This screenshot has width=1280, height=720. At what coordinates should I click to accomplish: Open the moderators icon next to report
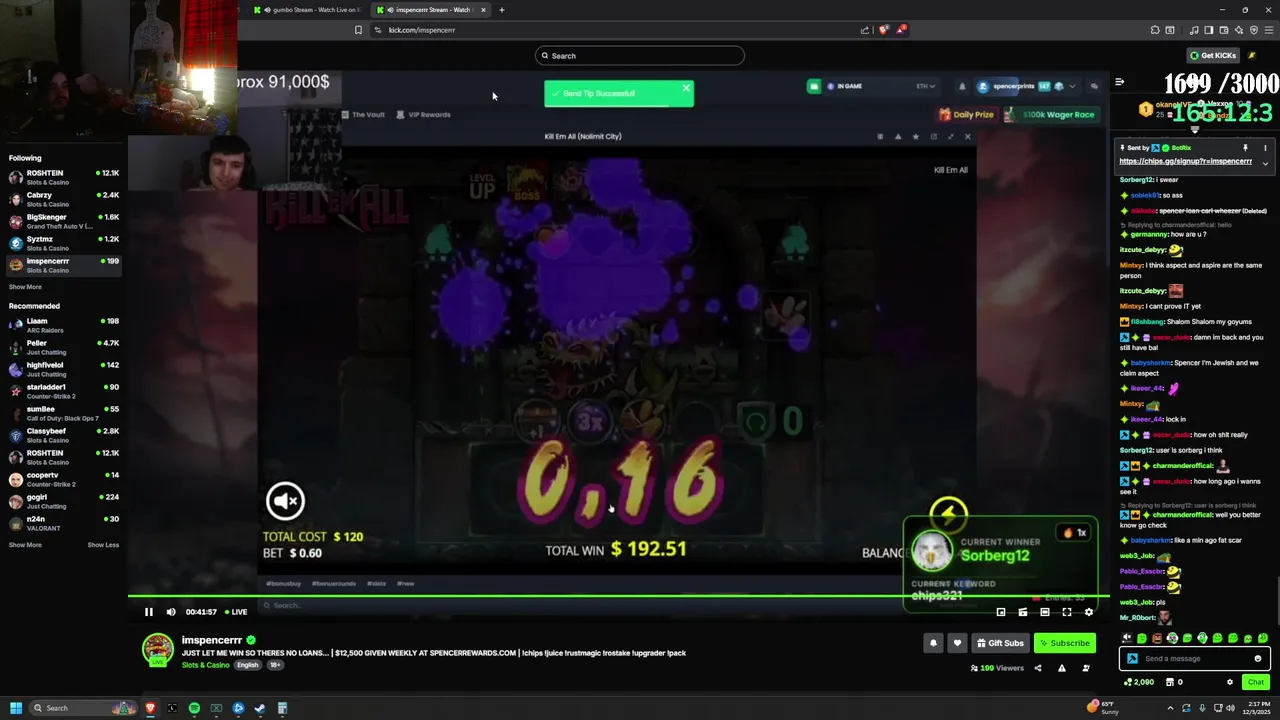[1086, 668]
